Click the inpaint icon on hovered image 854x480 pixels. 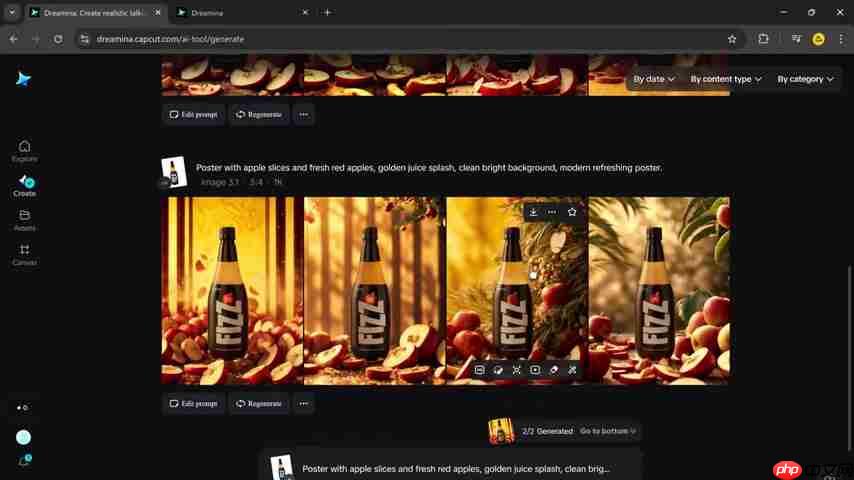(572, 370)
